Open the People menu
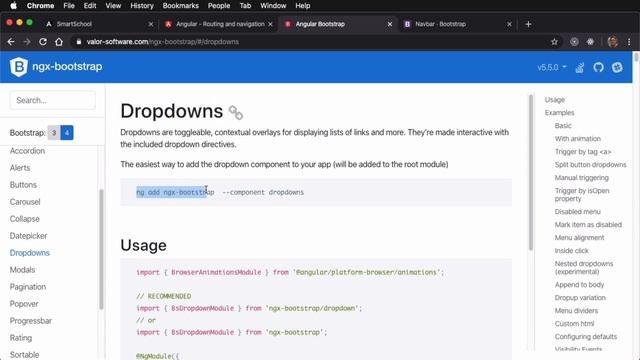The image size is (640, 360). coord(219,6)
